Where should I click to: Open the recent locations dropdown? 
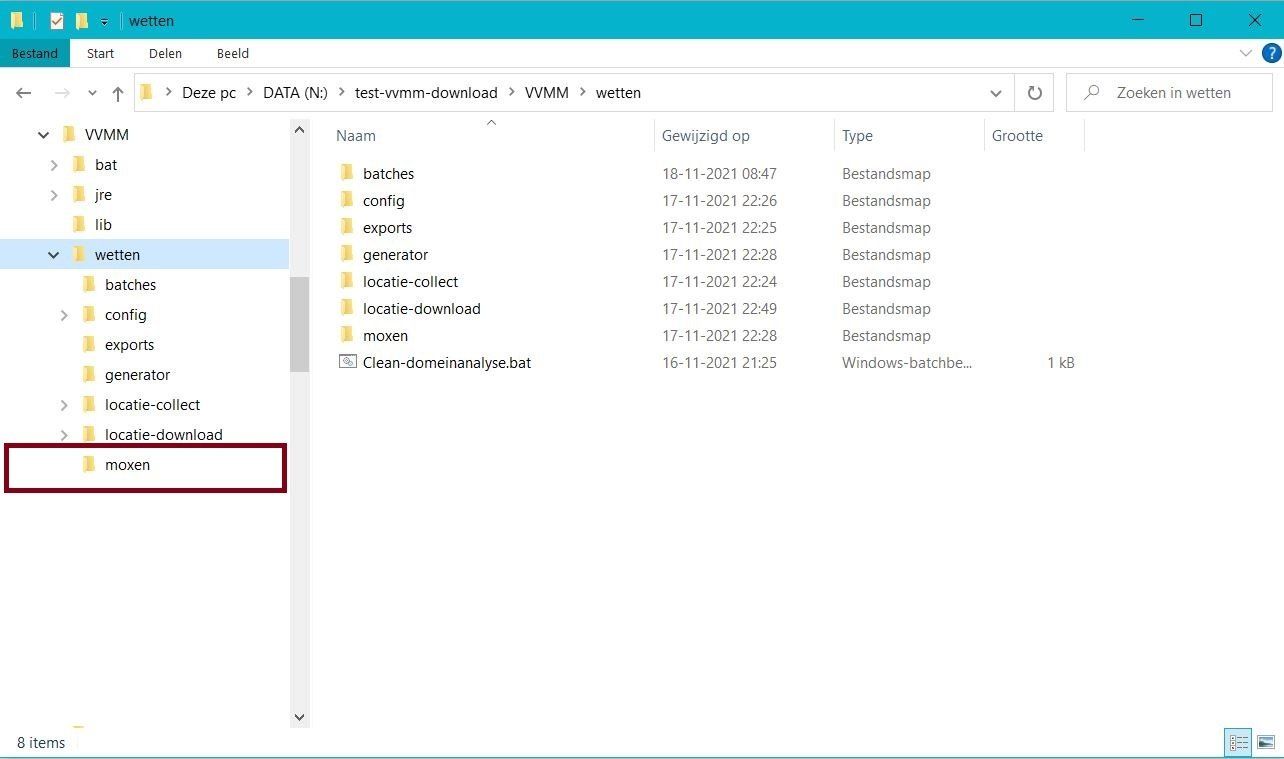92,93
